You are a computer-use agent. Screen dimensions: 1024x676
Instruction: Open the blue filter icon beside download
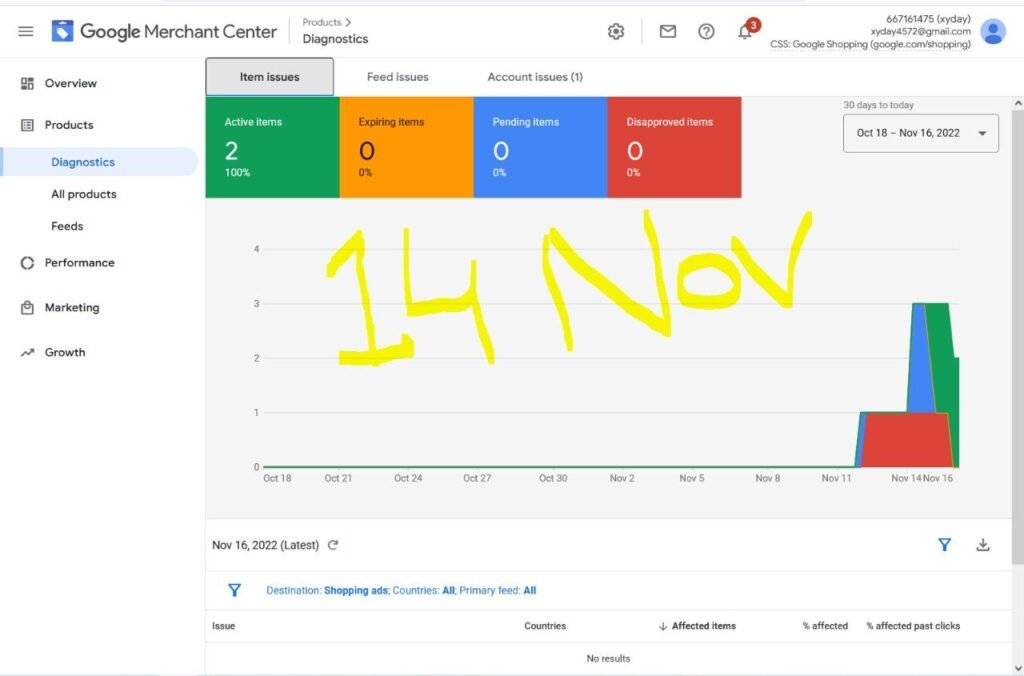944,545
